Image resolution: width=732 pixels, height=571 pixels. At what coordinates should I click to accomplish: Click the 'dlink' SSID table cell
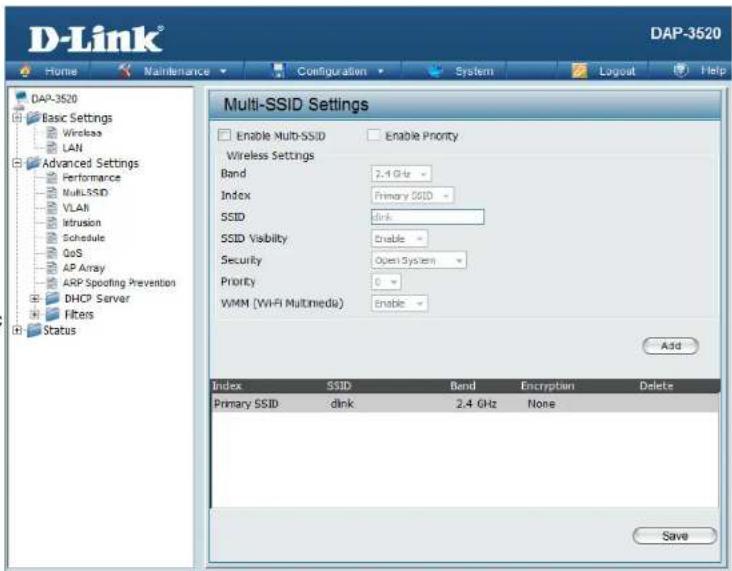click(342, 403)
